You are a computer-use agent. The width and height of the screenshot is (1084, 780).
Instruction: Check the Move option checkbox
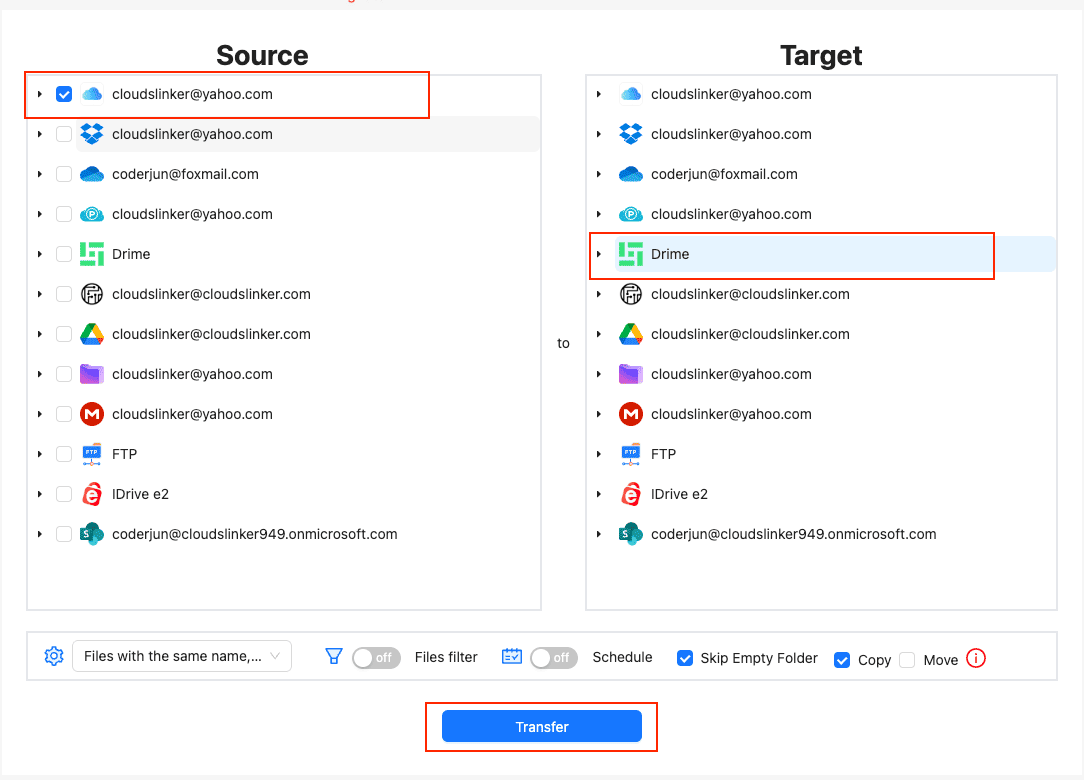(907, 660)
